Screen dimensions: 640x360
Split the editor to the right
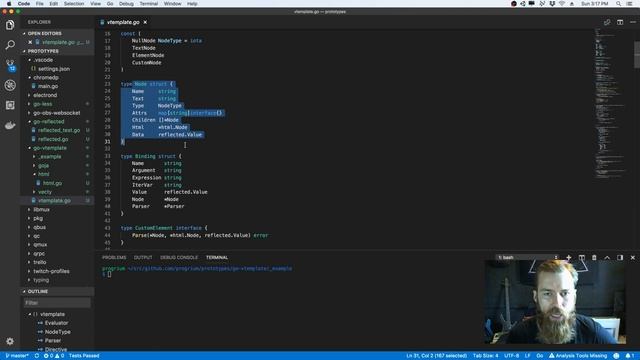[620, 22]
